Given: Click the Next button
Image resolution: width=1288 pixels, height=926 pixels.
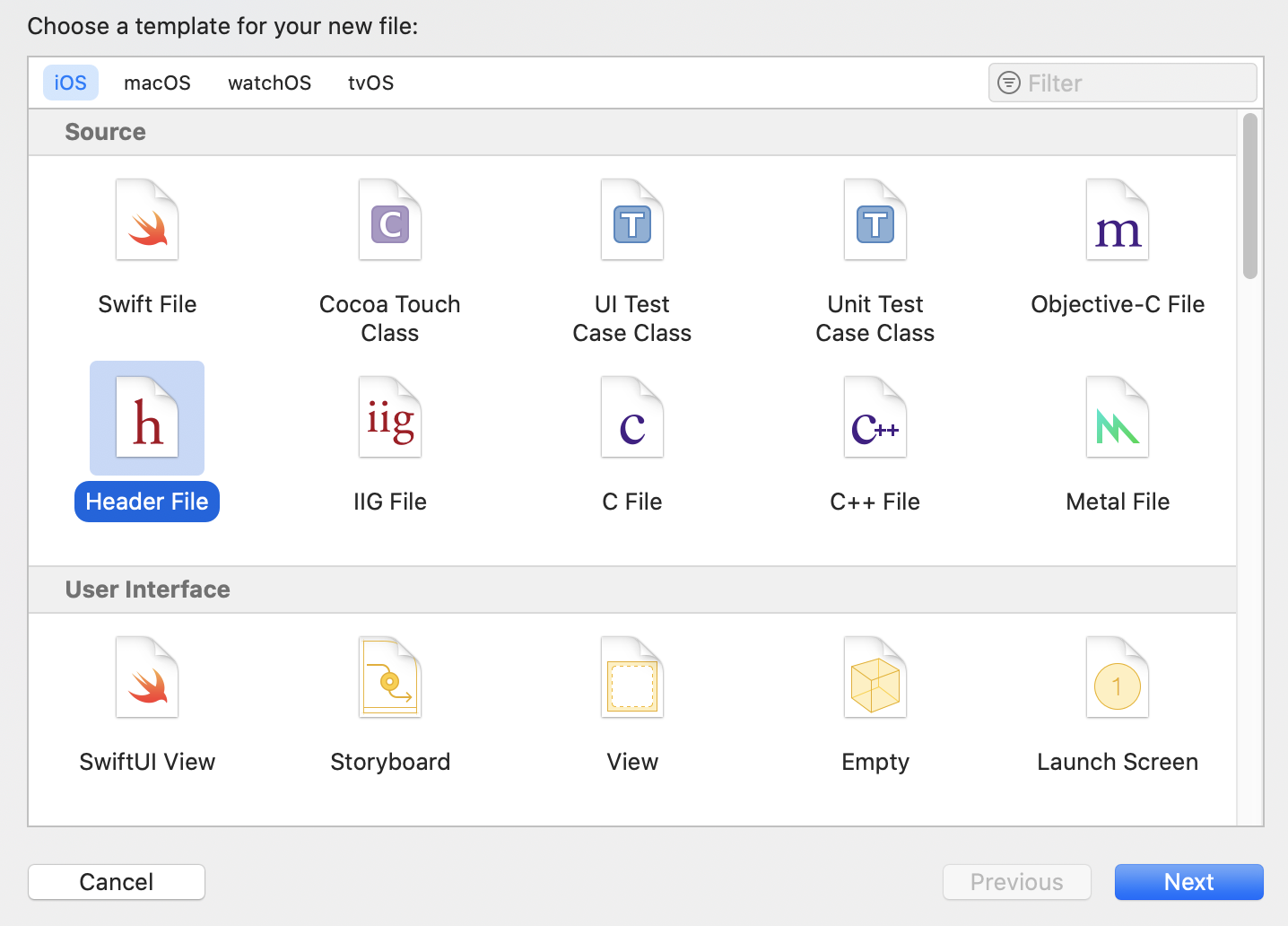Looking at the screenshot, I should [x=1189, y=882].
